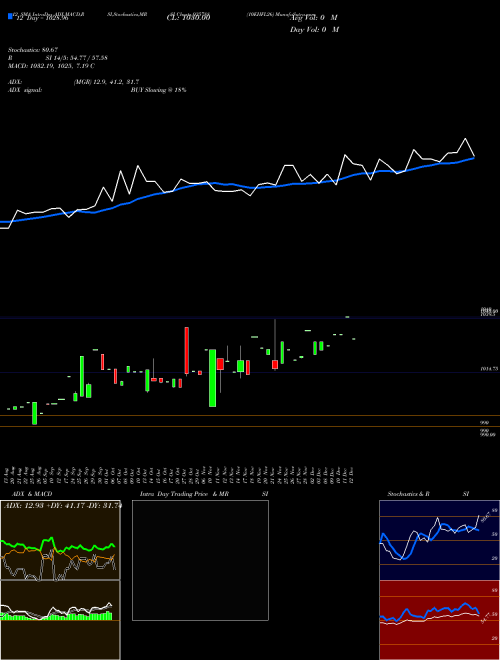
Task: Select the '12 Day = 1028.96' SMA label
Action: tap(42, 19)
